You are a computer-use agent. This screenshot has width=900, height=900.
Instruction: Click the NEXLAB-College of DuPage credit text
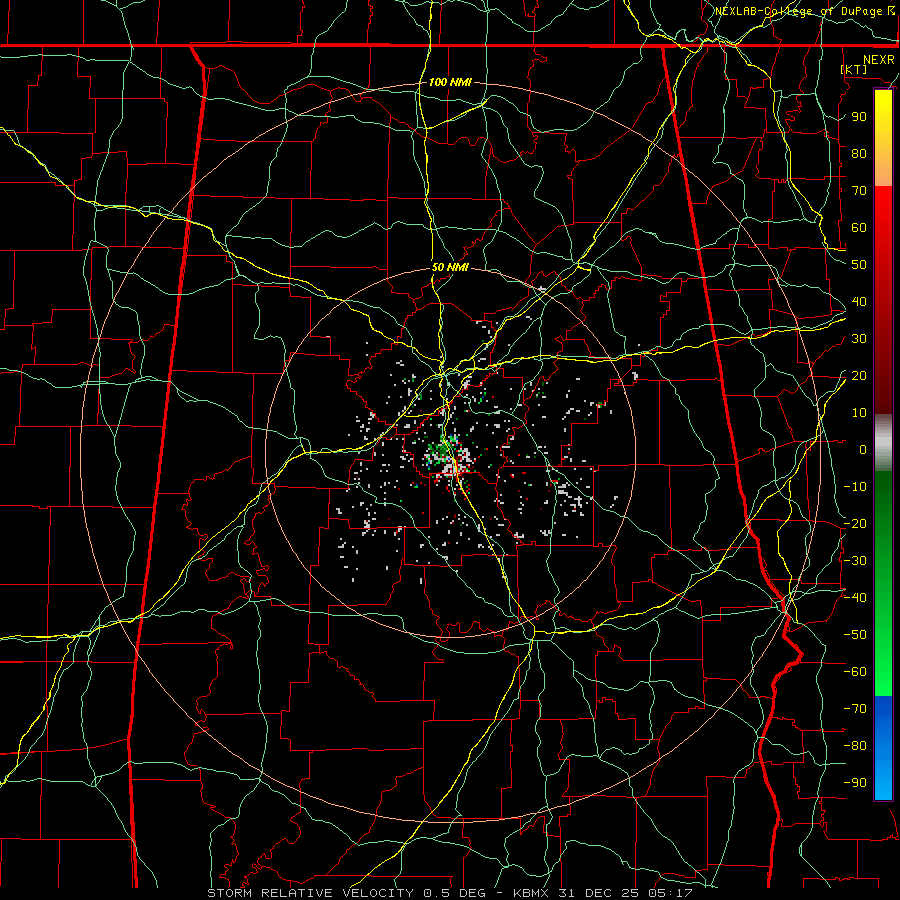(805, 11)
